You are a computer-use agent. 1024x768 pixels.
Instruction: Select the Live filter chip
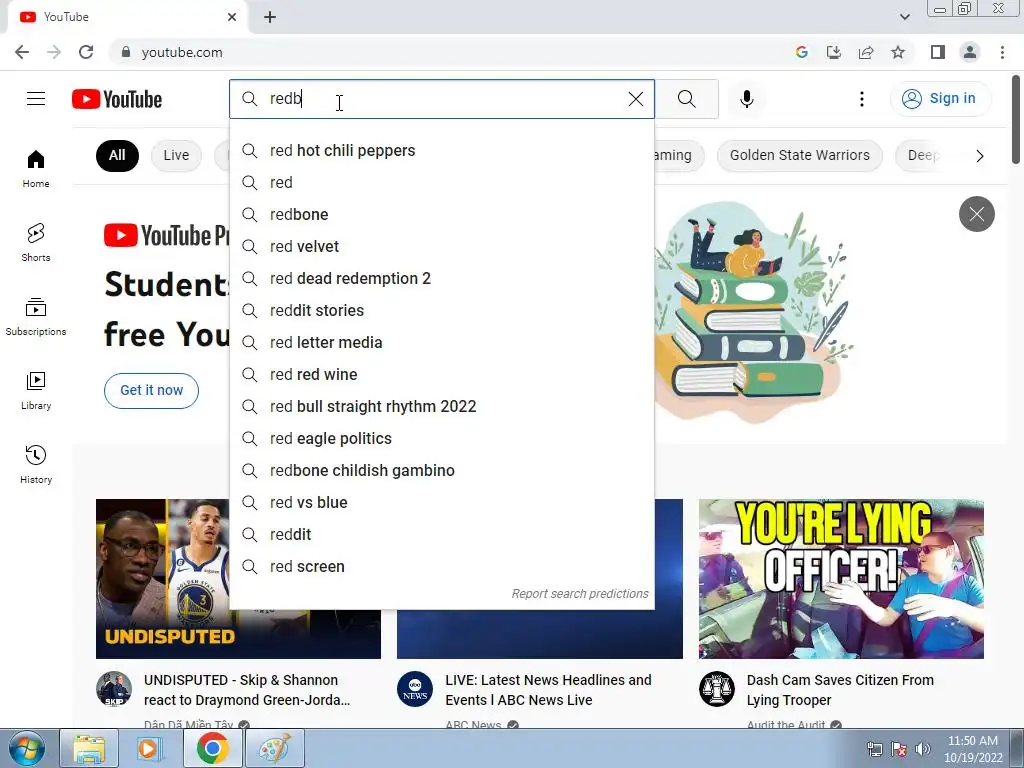click(x=176, y=155)
